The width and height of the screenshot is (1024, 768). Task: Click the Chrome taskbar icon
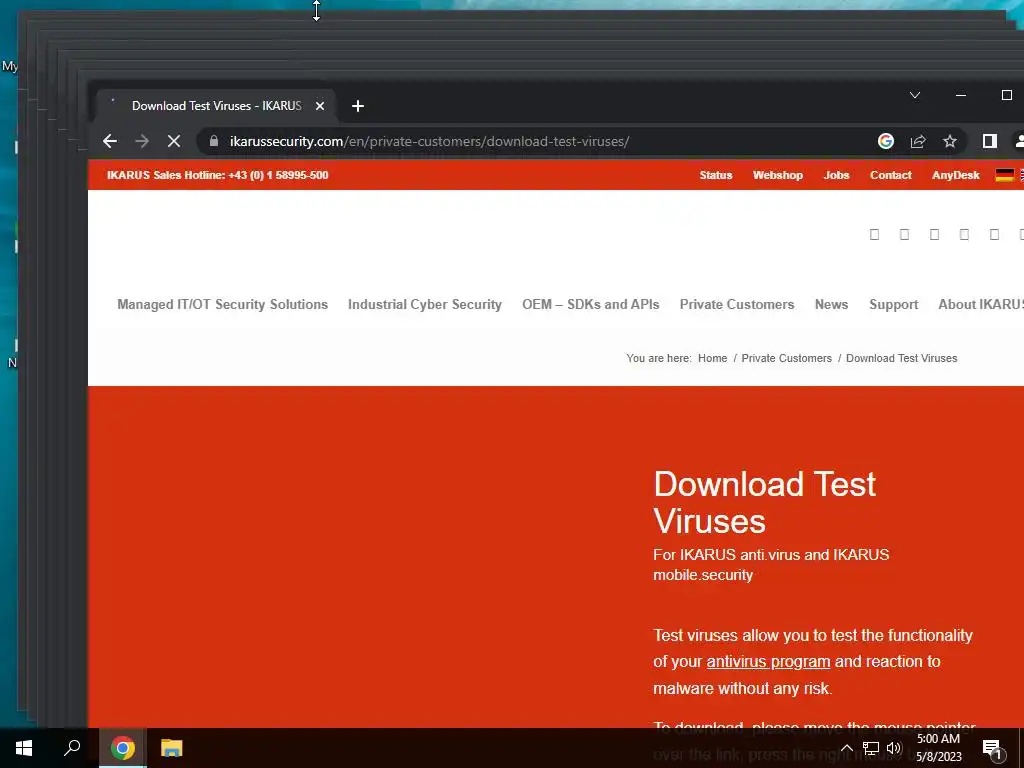(122, 748)
